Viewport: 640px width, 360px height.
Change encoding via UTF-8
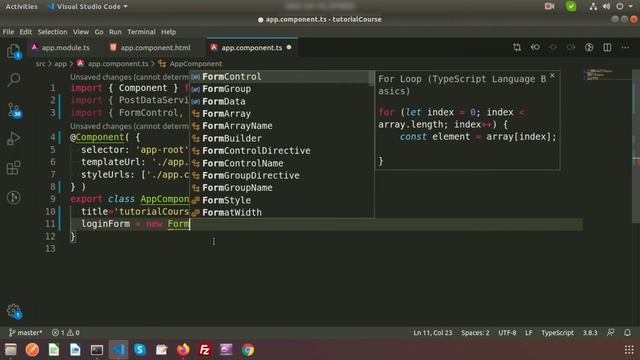tap(507, 333)
